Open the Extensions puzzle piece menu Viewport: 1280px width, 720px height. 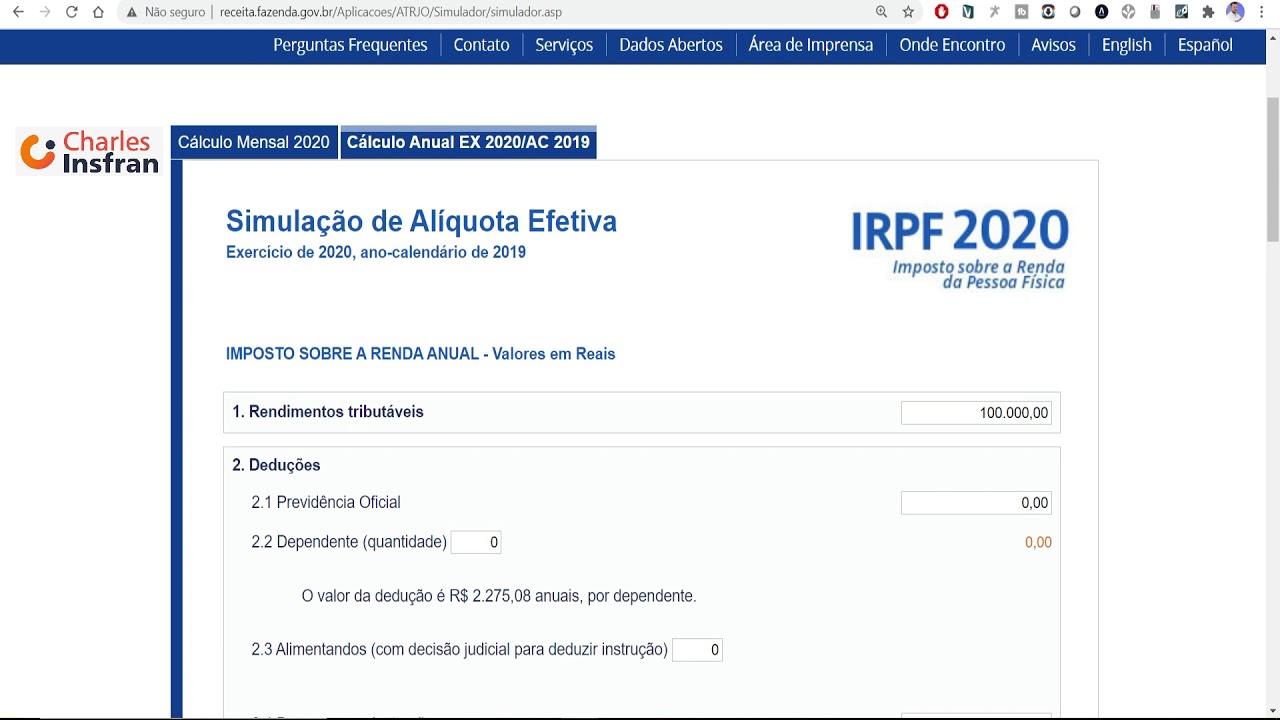coord(1208,12)
